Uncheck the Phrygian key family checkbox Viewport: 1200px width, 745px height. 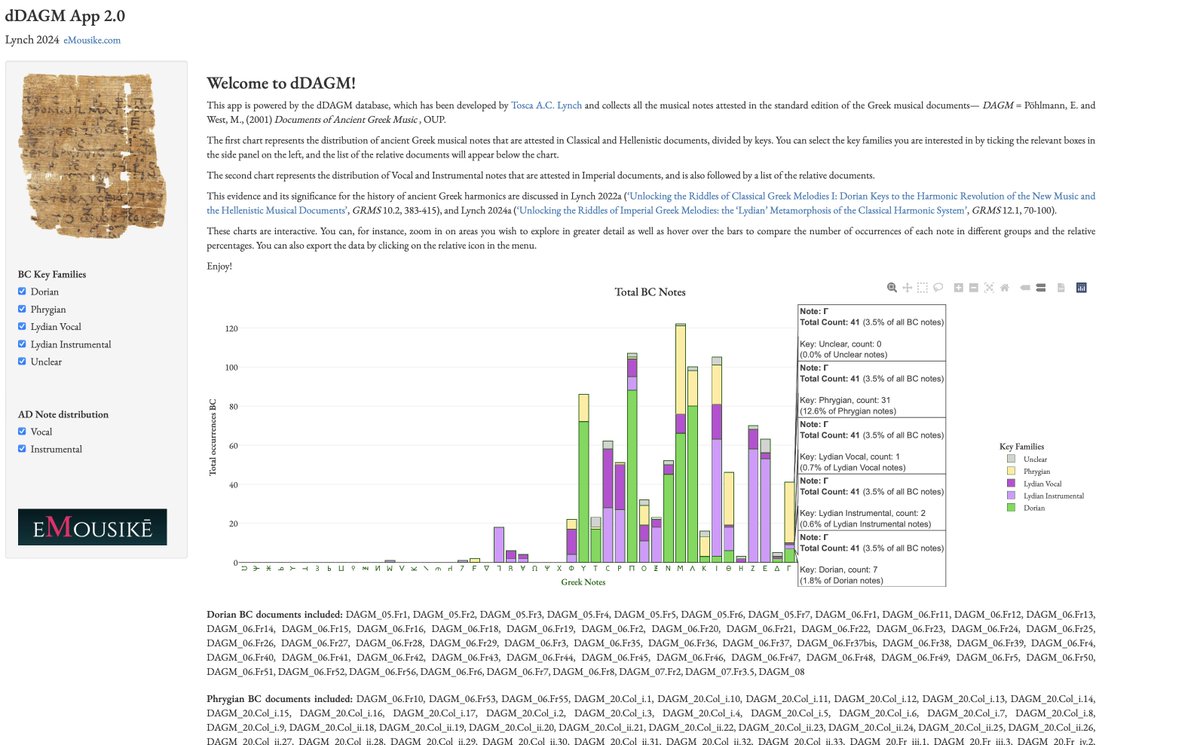click(23, 309)
